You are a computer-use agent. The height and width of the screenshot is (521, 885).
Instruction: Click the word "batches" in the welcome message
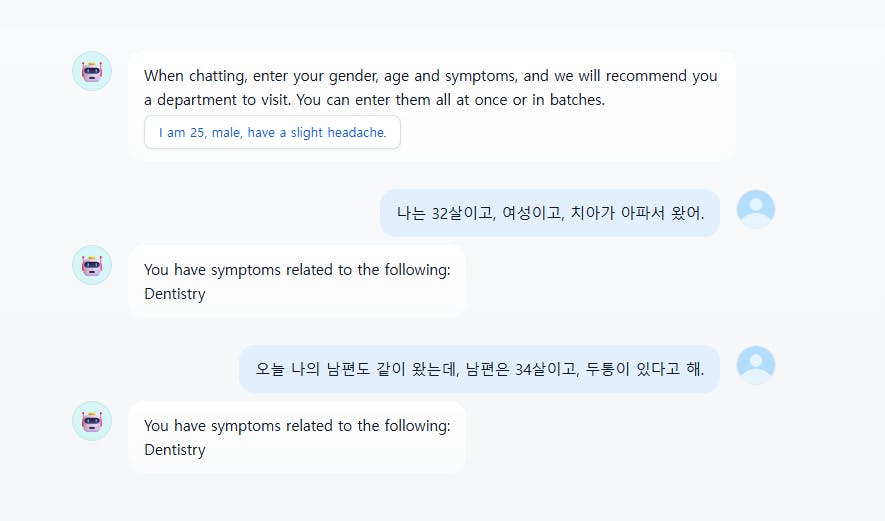click(x=577, y=100)
